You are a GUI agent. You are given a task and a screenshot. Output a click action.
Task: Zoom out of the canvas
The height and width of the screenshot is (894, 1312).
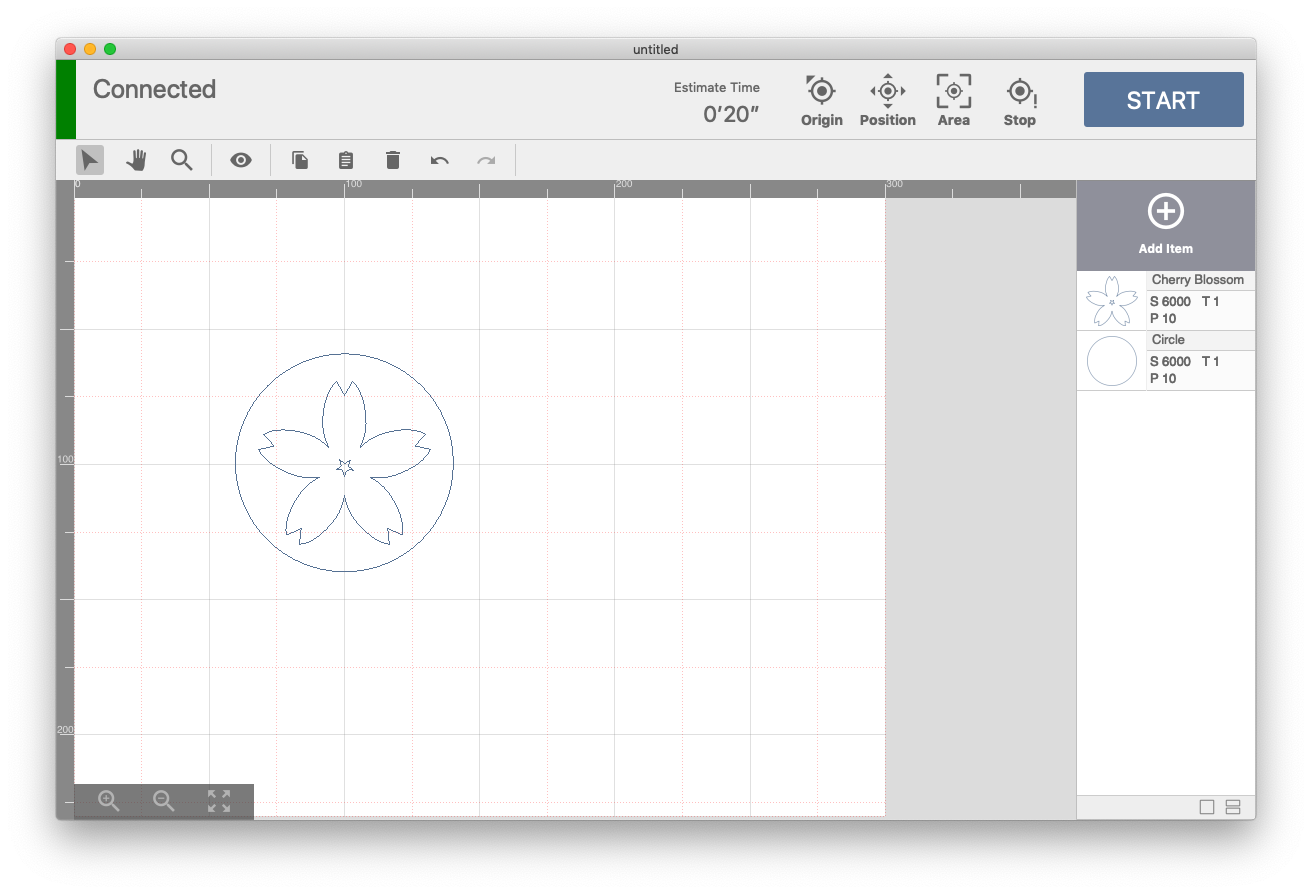(164, 801)
